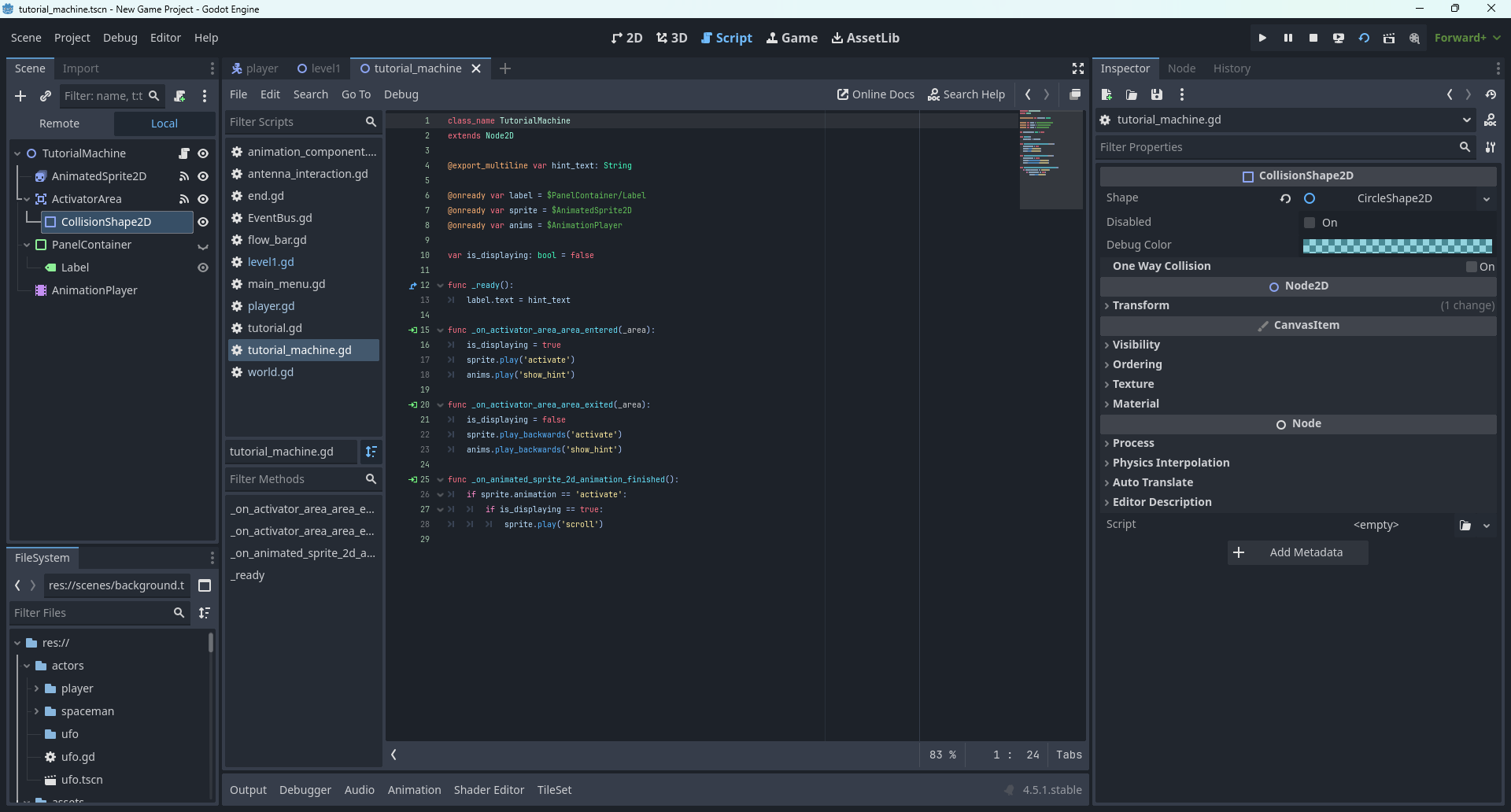Click the Add Child Node plus icon
The height and width of the screenshot is (812, 1511).
tap(20, 96)
